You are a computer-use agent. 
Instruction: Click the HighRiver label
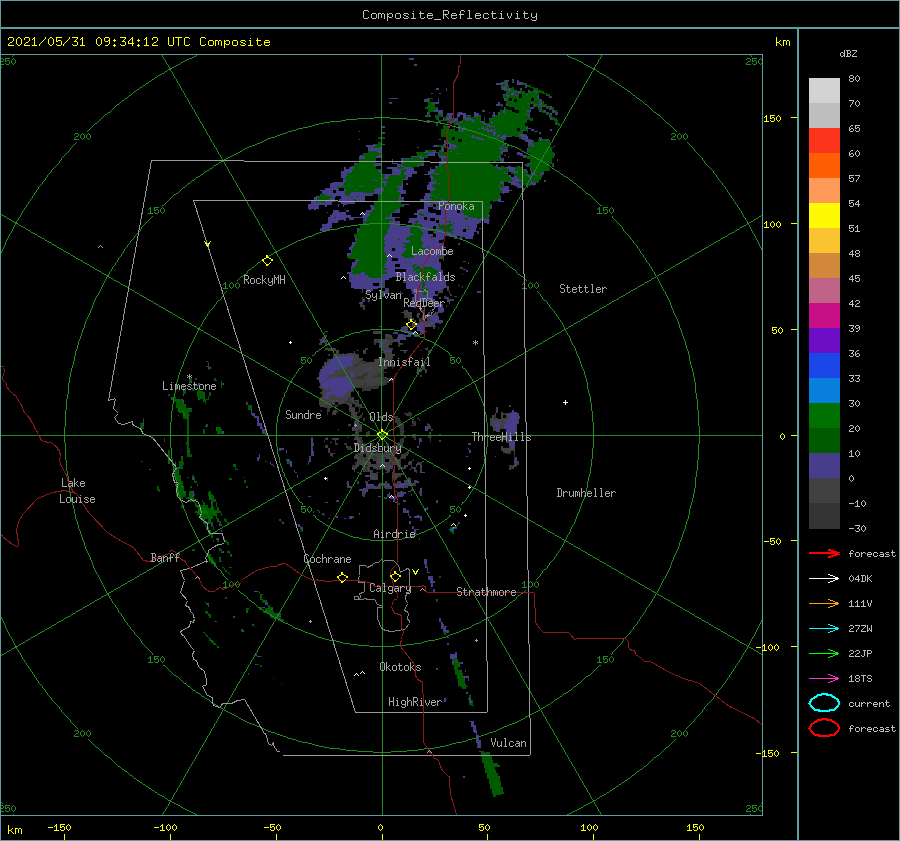415,702
